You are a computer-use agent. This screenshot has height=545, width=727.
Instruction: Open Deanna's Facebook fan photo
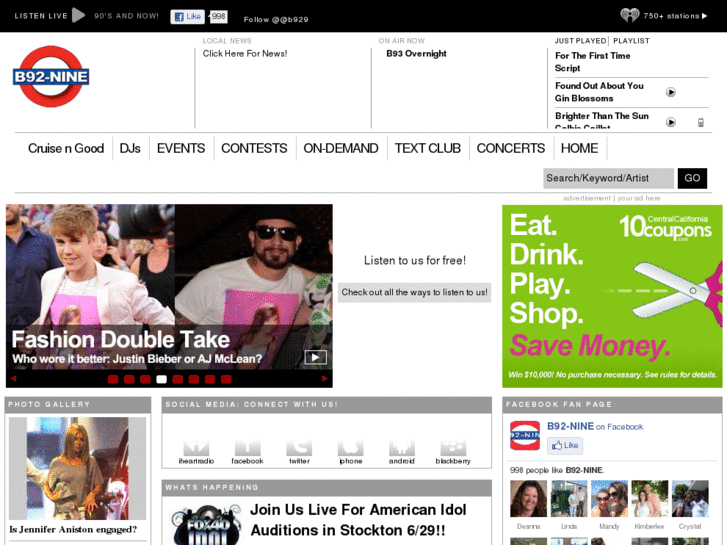[x=528, y=499]
